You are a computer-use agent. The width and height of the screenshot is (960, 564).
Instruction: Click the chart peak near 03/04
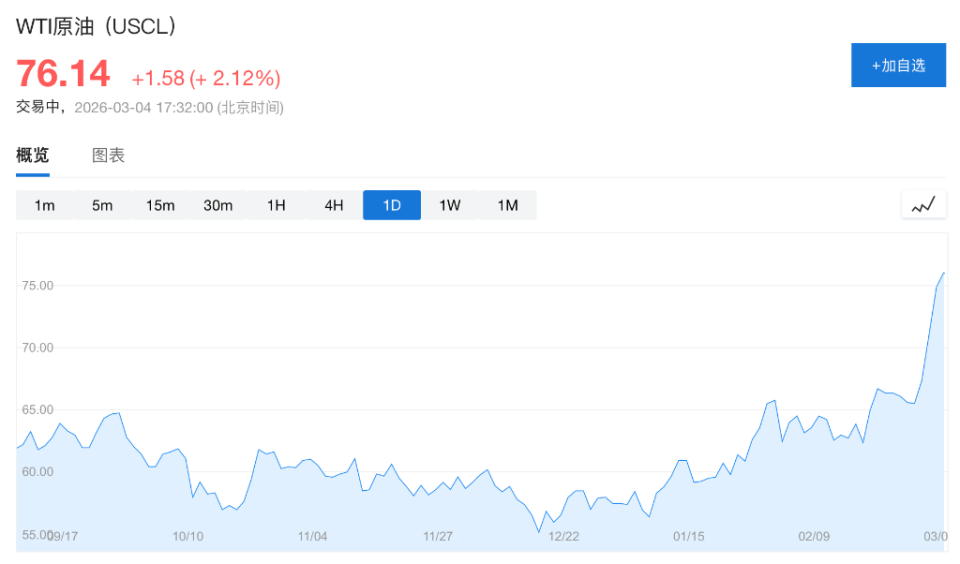click(943, 273)
